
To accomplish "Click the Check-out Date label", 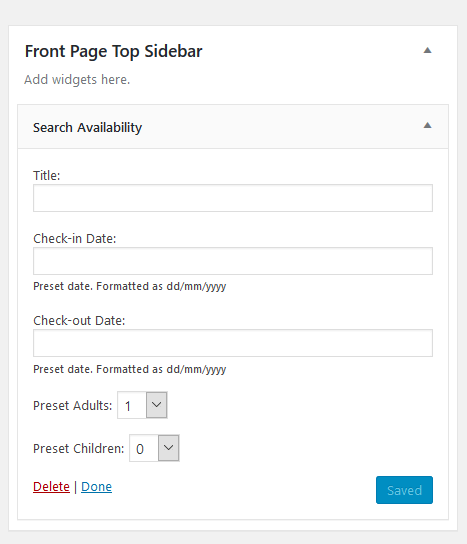I will [79, 321].
